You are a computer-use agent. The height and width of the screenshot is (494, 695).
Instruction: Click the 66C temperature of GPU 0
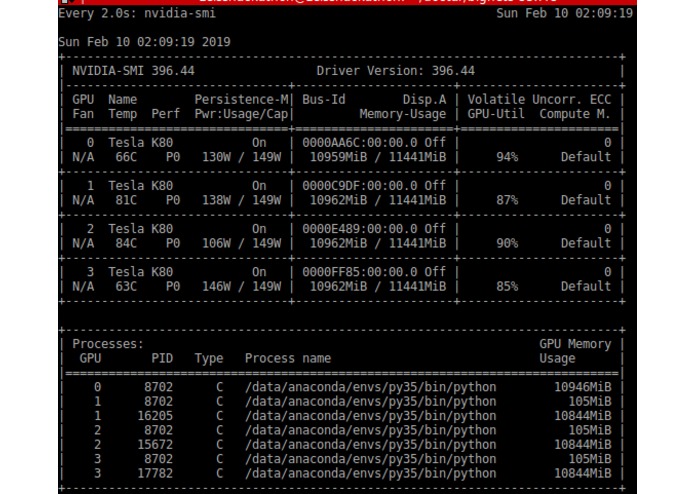coord(126,157)
